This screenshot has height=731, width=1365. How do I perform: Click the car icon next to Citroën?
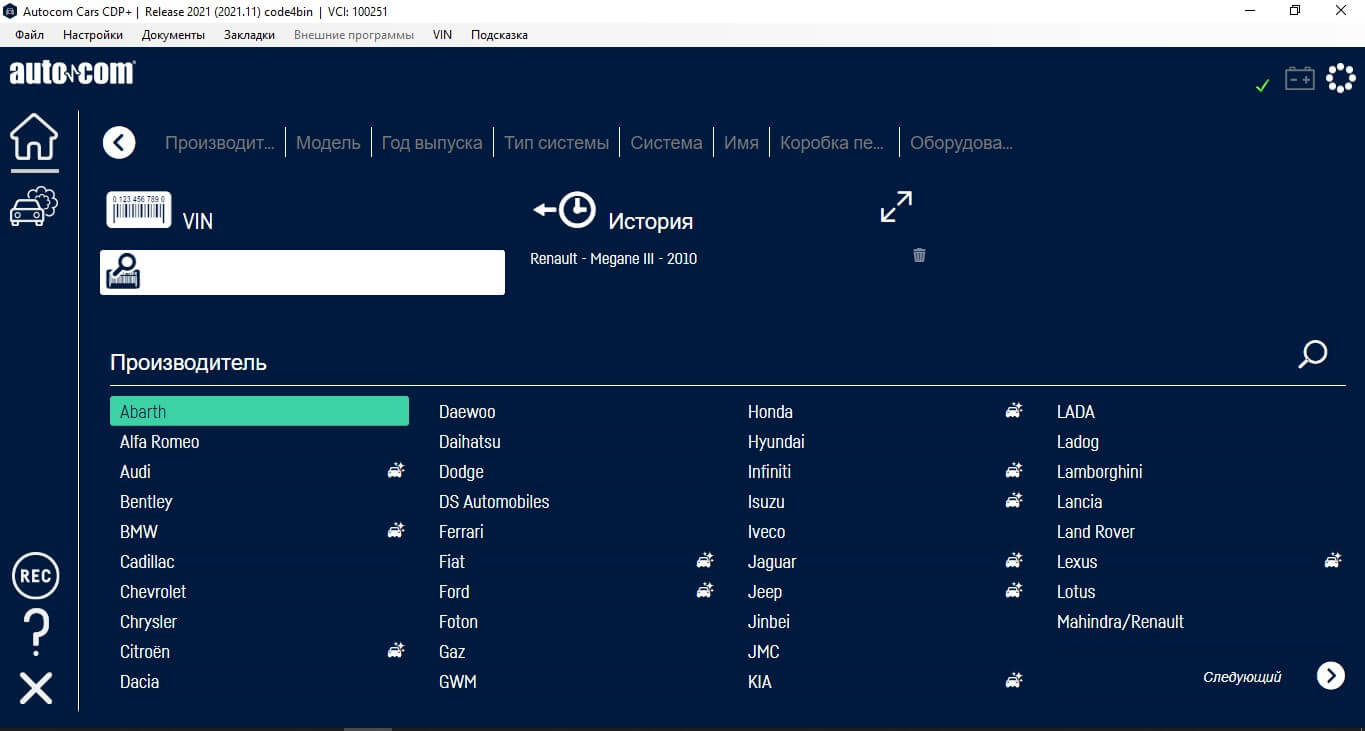point(396,650)
